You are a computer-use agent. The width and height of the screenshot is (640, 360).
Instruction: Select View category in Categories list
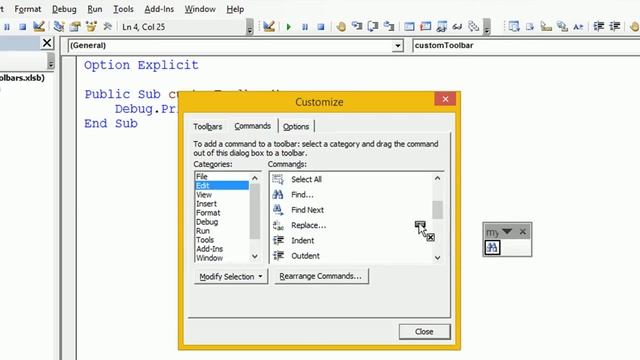tap(222, 195)
